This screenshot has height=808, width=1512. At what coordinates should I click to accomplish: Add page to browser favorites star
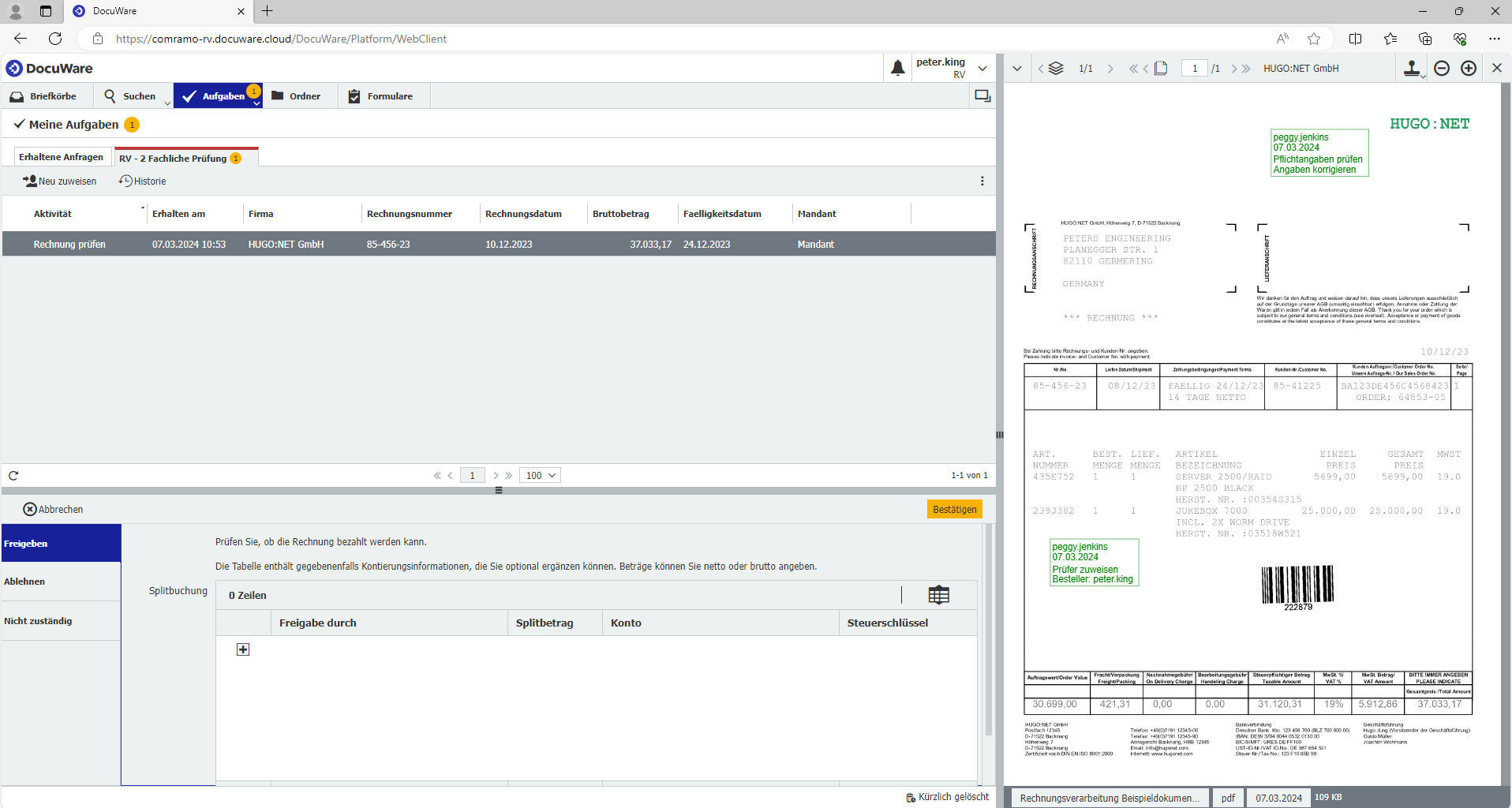[x=1314, y=39]
